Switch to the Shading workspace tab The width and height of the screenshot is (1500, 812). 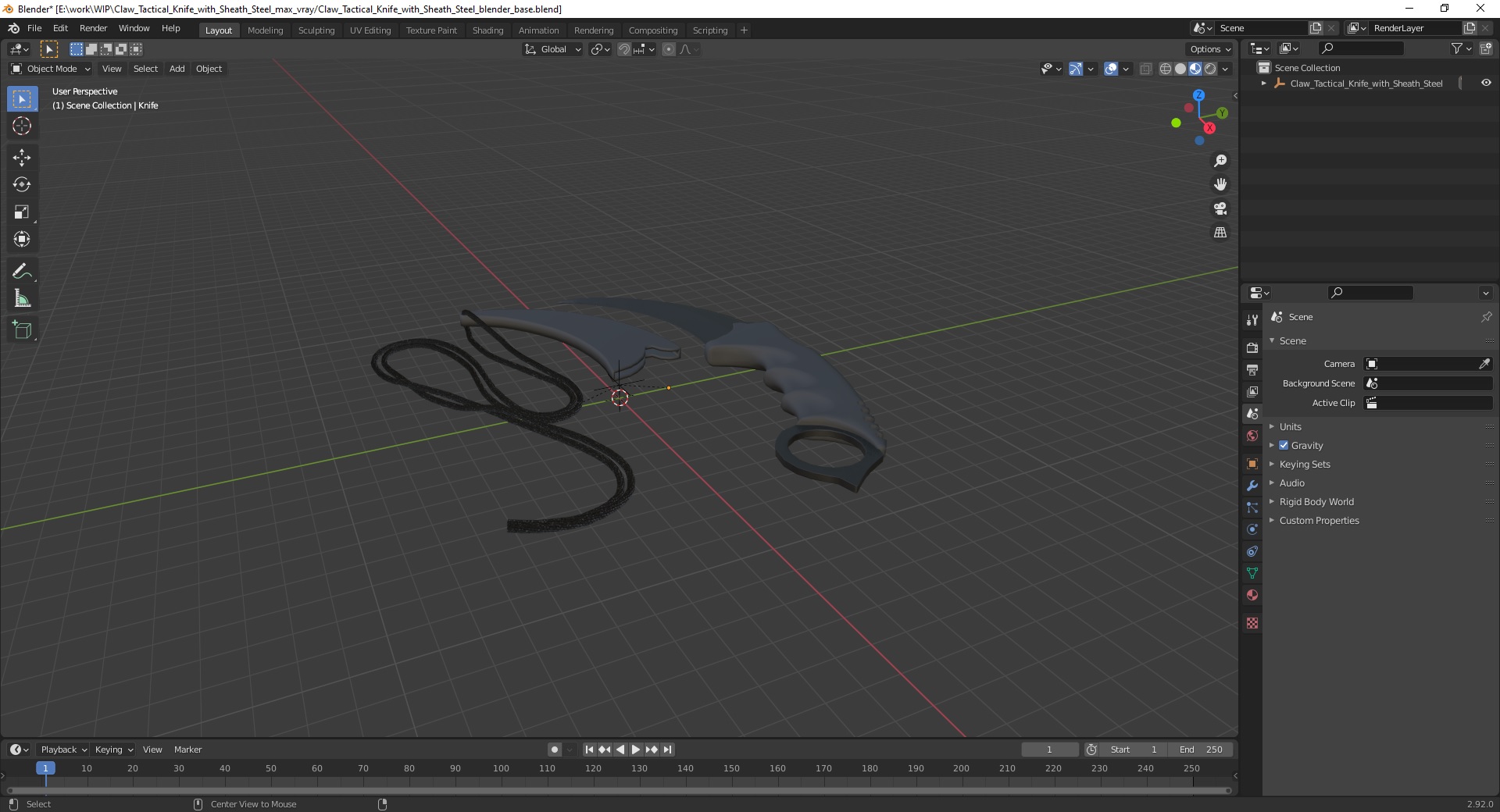click(x=487, y=30)
